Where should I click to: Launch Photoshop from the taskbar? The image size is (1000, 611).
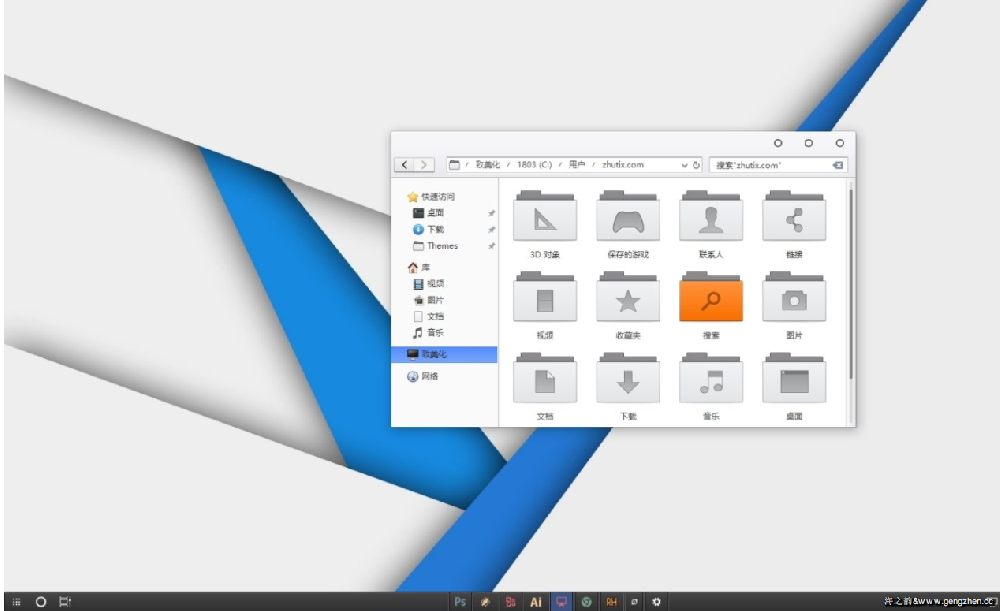461,601
